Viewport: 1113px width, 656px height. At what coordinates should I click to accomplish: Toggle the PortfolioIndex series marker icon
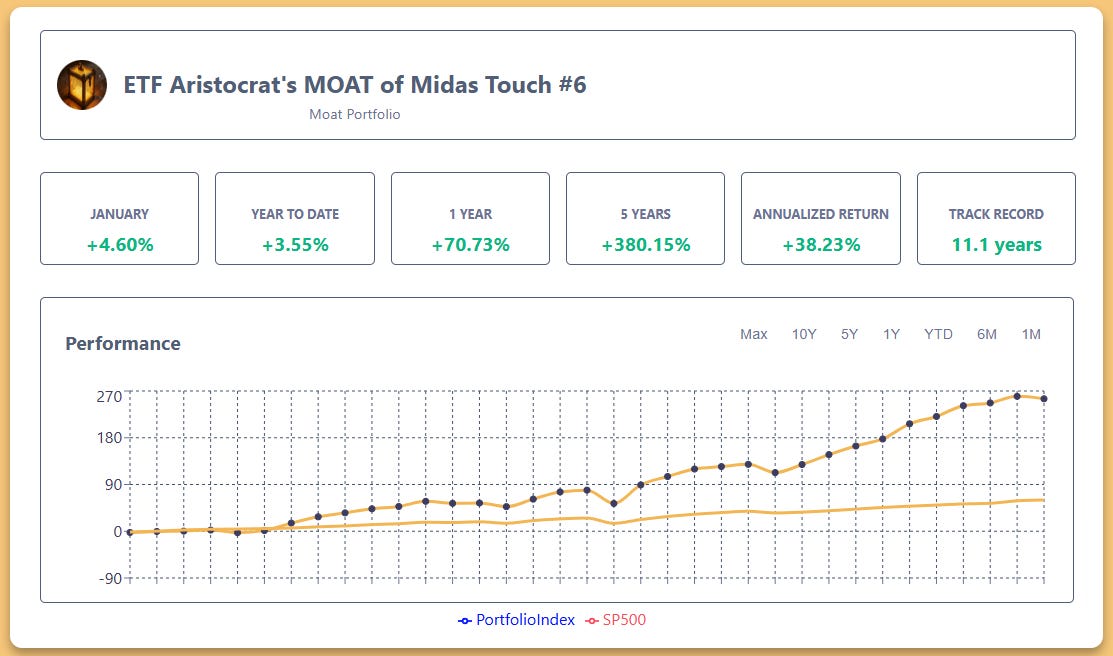[463, 620]
